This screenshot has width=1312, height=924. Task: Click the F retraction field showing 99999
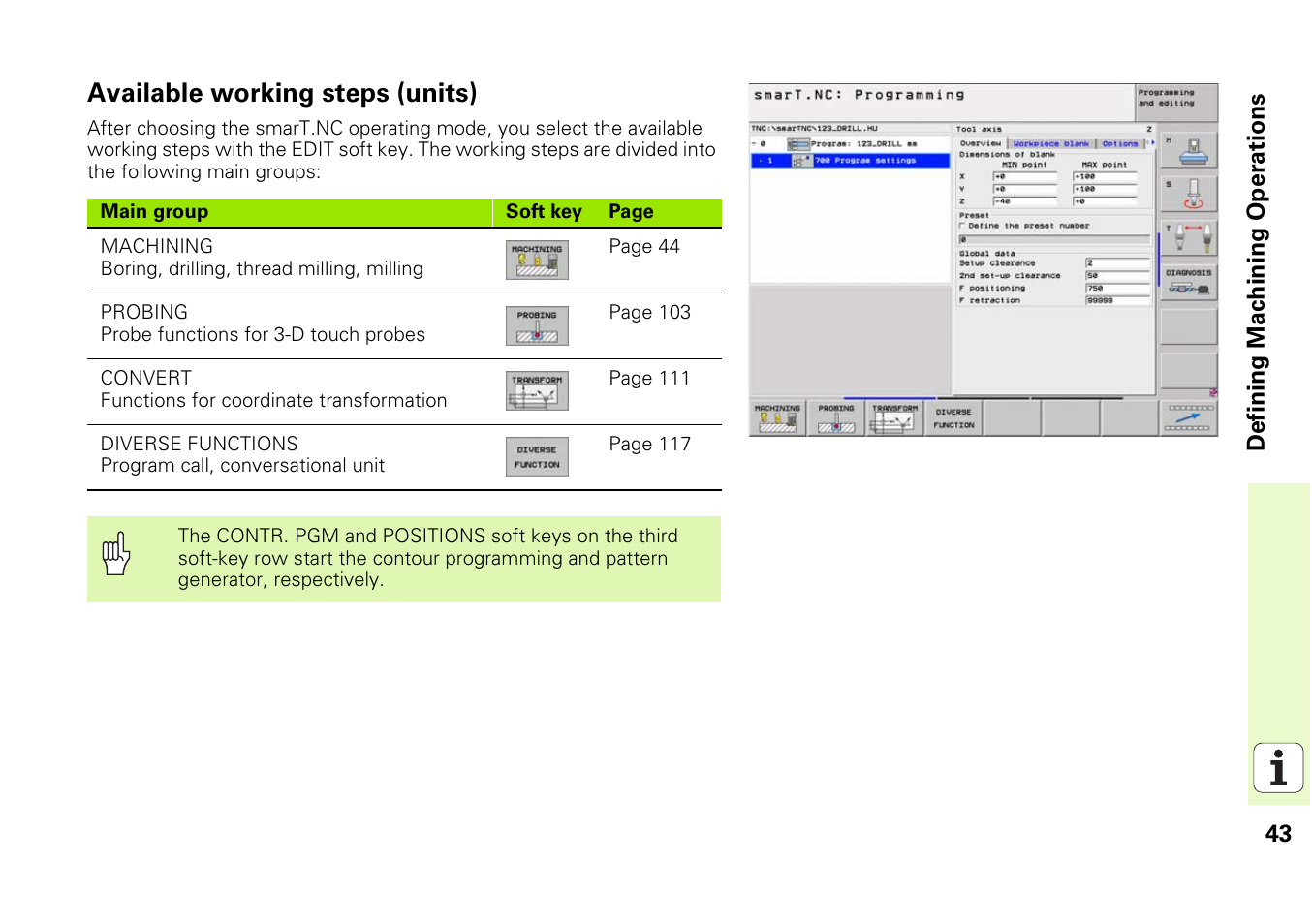coord(1117,300)
